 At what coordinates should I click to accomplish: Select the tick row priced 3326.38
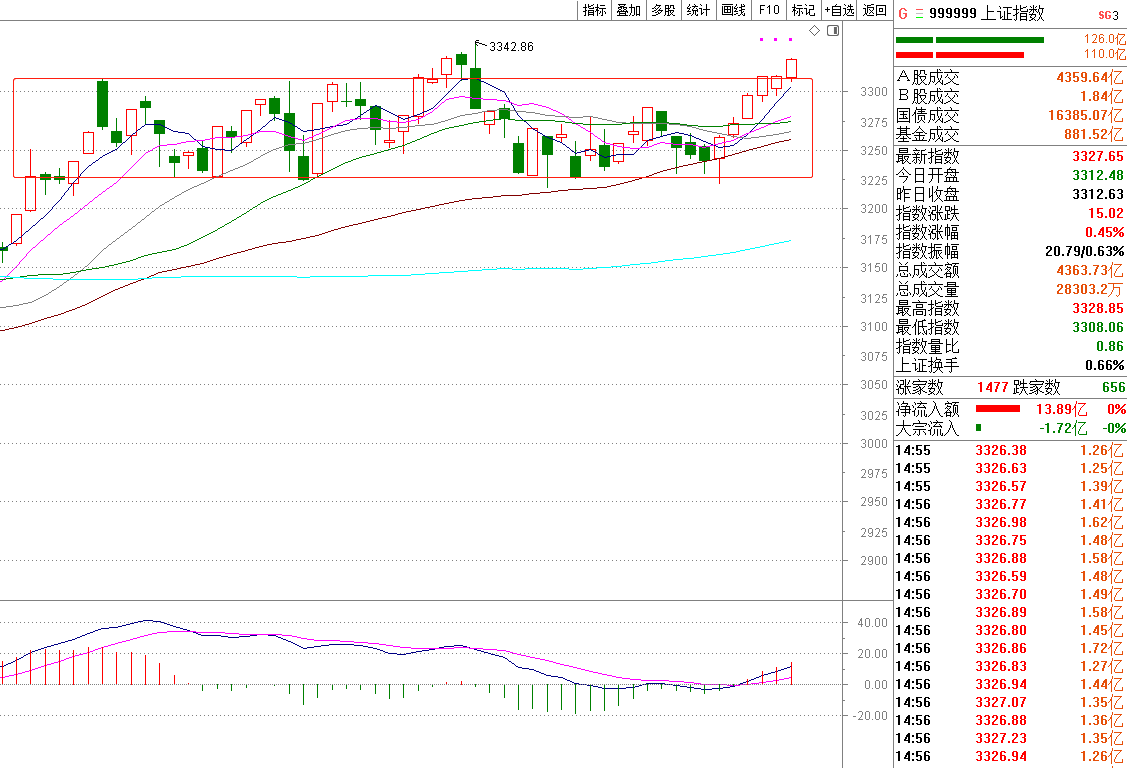pyautogui.click(x=1010, y=450)
